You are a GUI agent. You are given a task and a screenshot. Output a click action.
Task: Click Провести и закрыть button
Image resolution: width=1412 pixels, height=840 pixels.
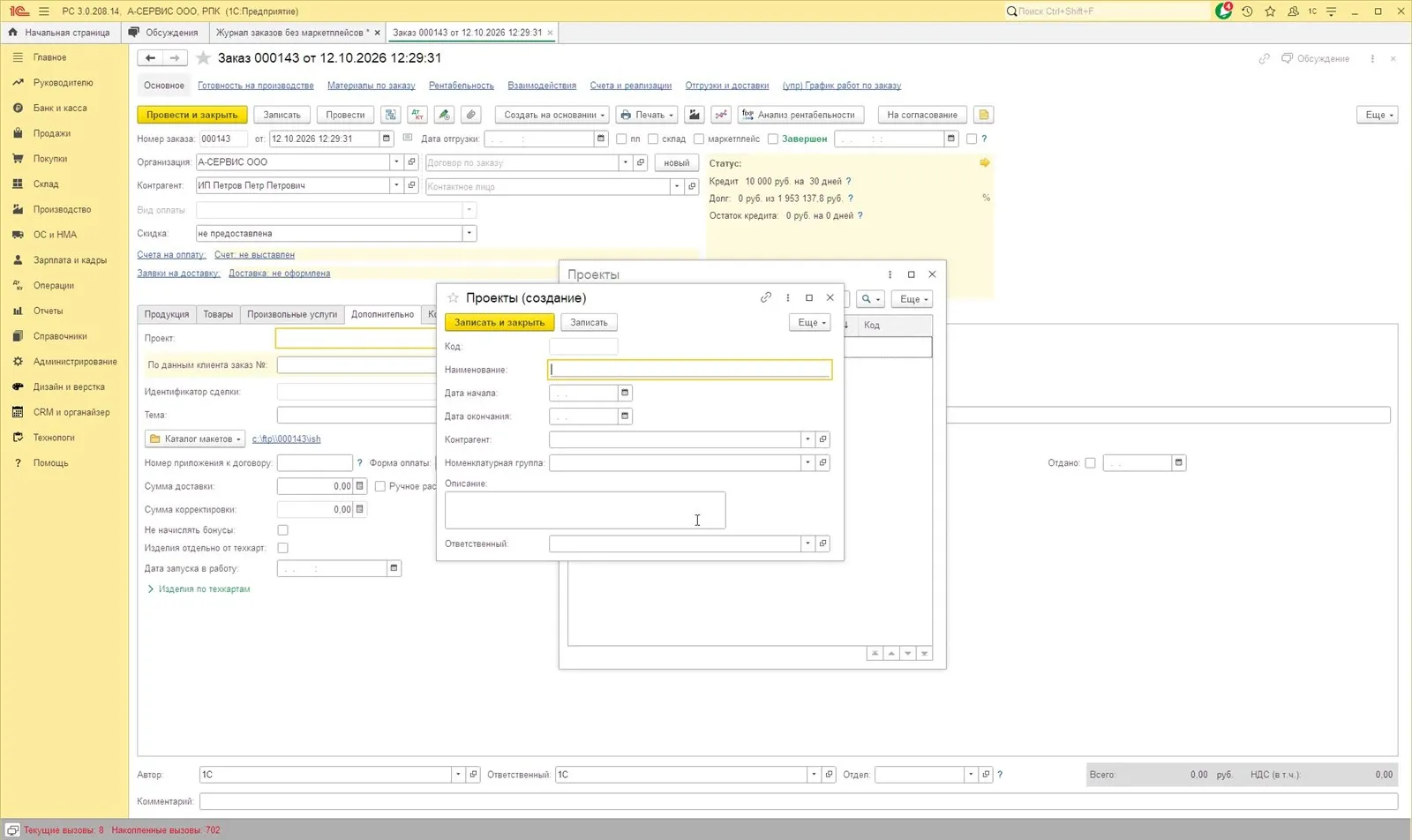point(192,115)
